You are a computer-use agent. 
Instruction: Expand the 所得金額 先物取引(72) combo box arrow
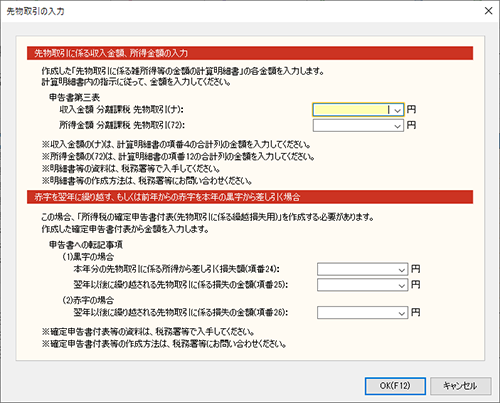click(x=397, y=126)
